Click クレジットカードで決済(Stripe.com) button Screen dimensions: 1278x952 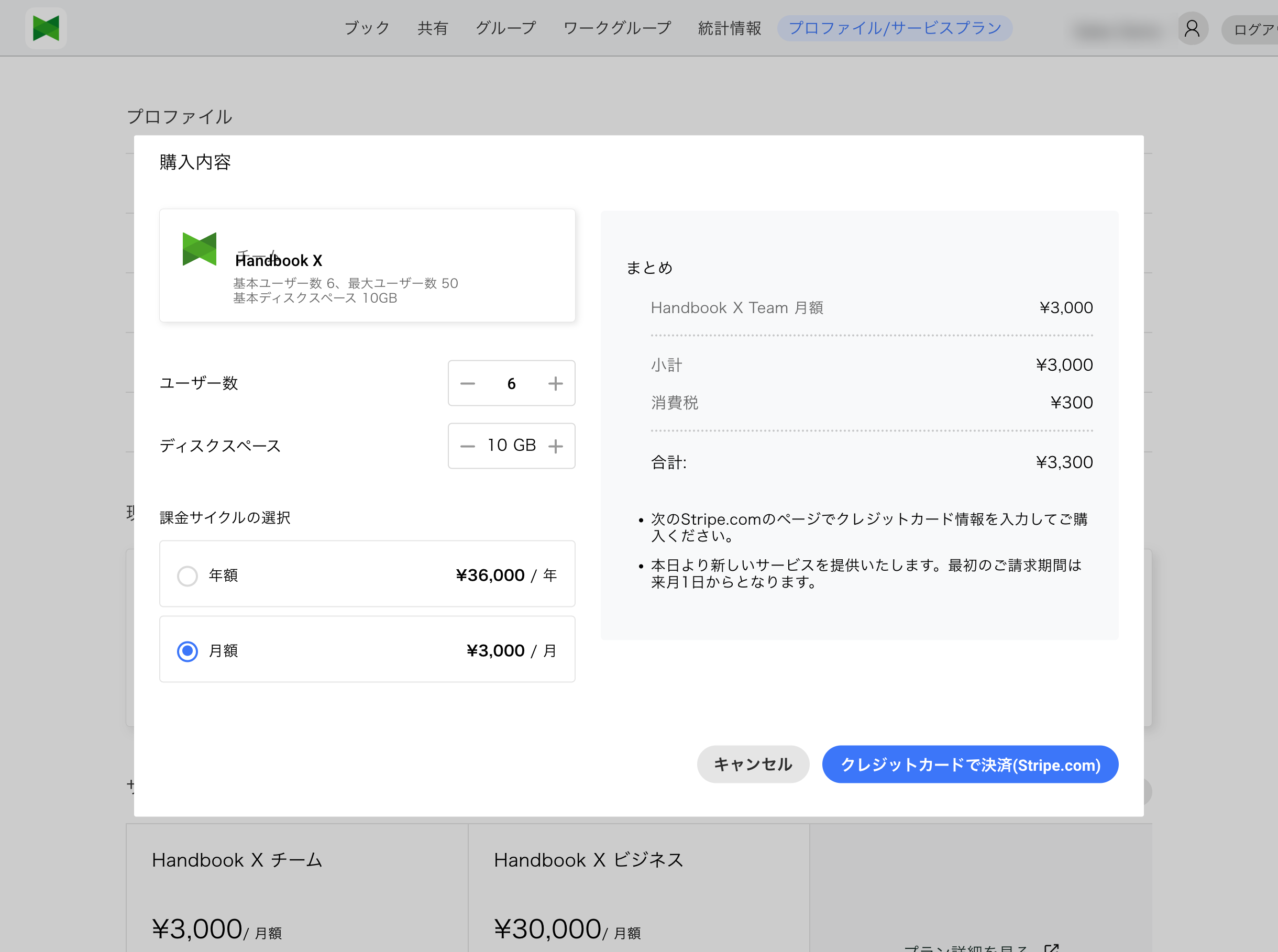(x=970, y=764)
